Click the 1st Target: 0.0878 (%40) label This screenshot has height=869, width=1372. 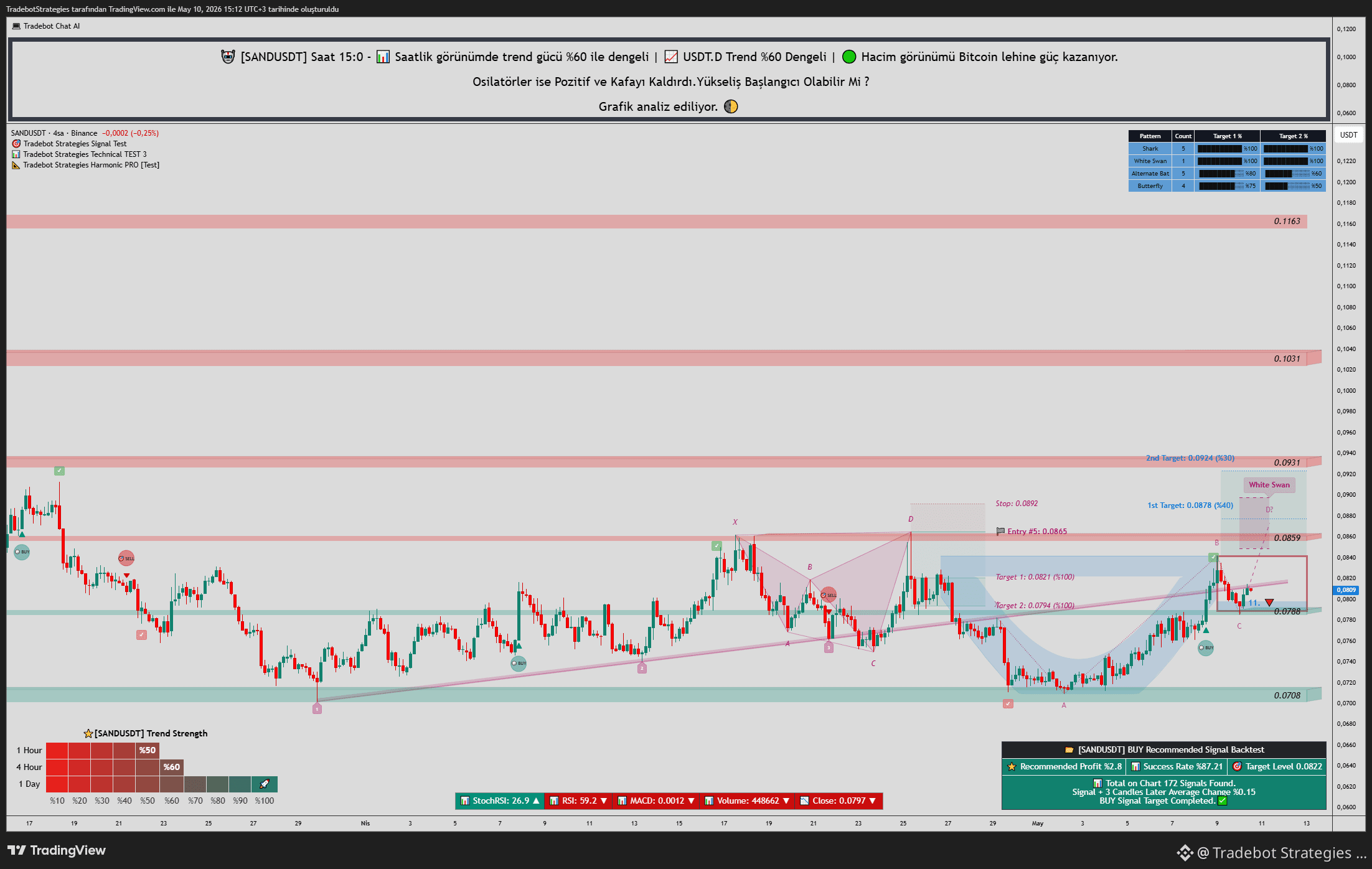point(1190,505)
